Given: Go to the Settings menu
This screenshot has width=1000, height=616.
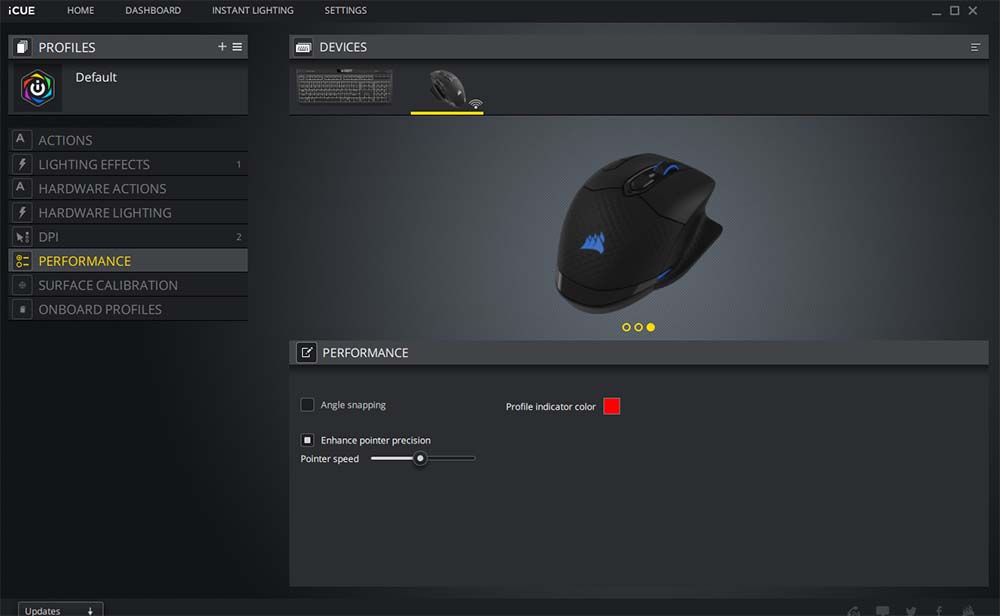Looking at the screenshot, I should point(345,10).
